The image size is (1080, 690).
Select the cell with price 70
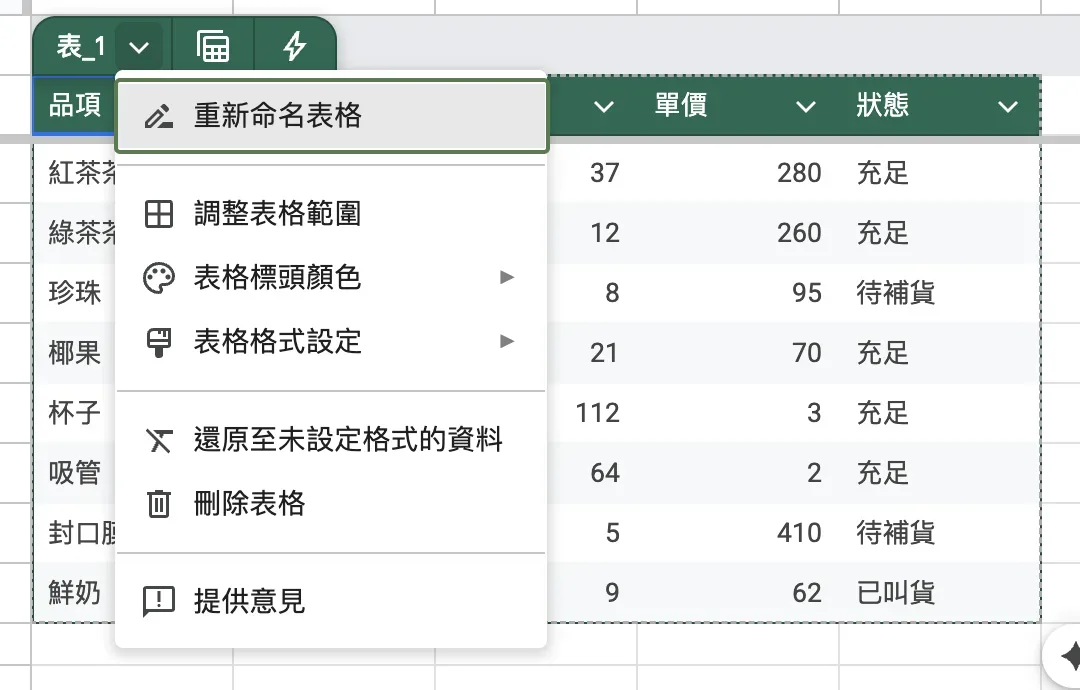(x=738, y=353)
